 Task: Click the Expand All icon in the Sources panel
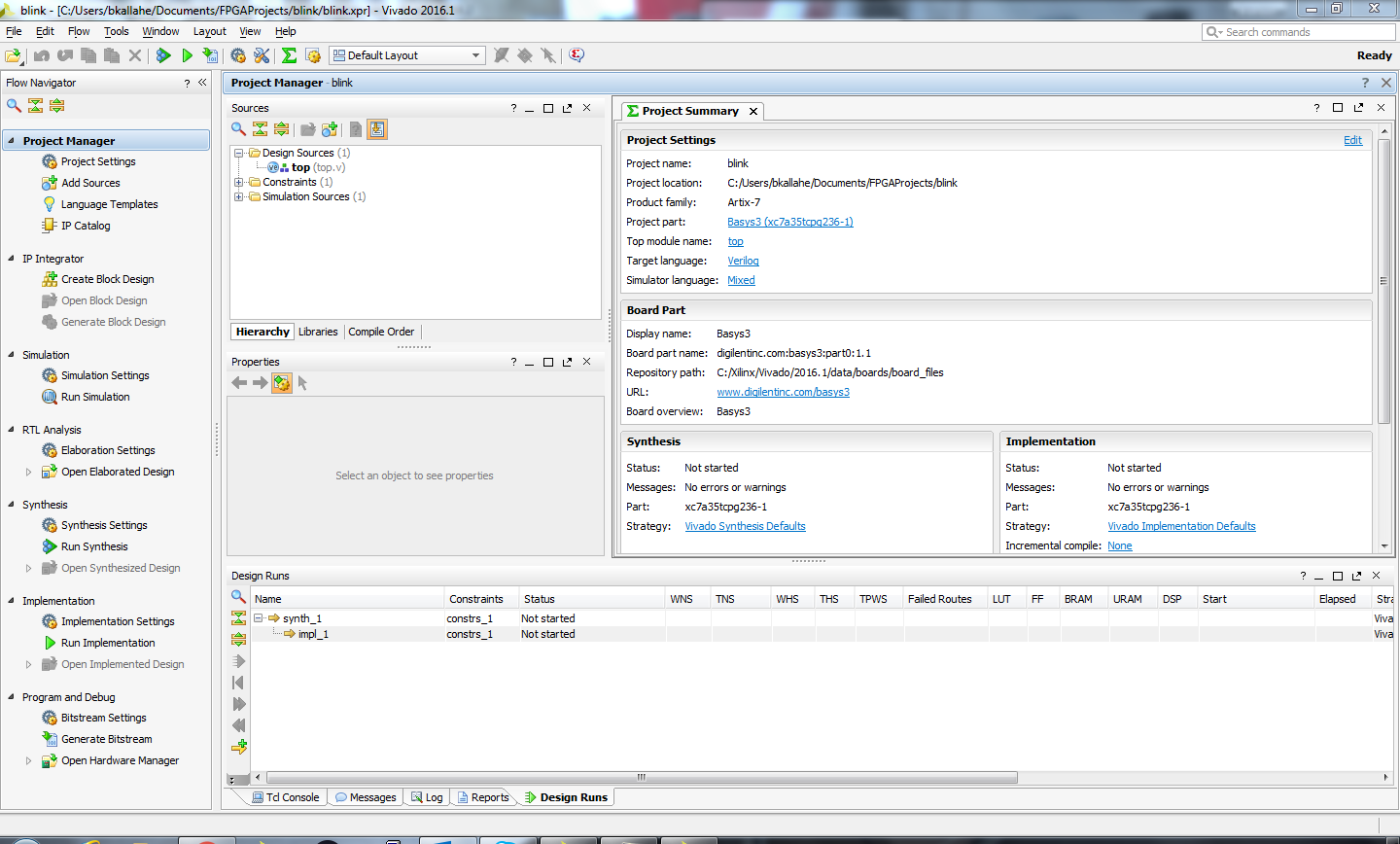point(281,128)
